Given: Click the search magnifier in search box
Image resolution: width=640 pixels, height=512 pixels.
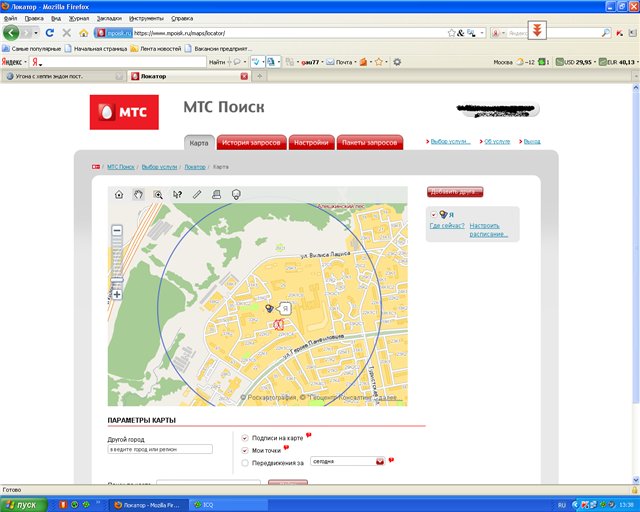Looking at the screenshot, I should click(606, 33).
